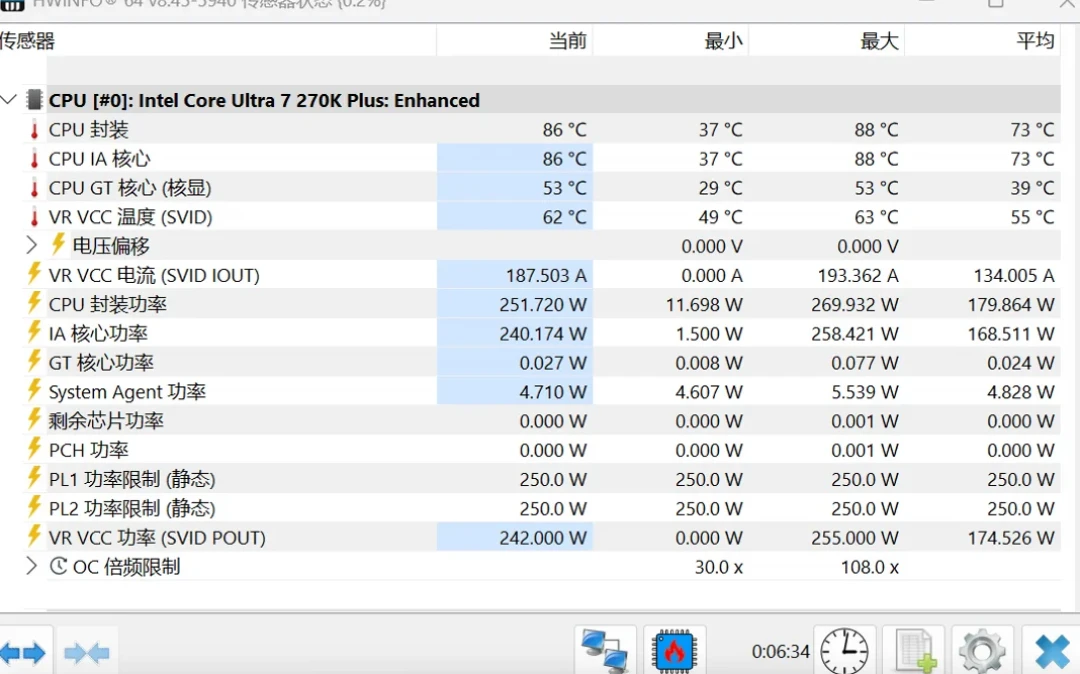Viewport: 1080px width, 674px height.
Task: Select the CPU GT 核心 (核显) label
Action: [x=129, y=188]
